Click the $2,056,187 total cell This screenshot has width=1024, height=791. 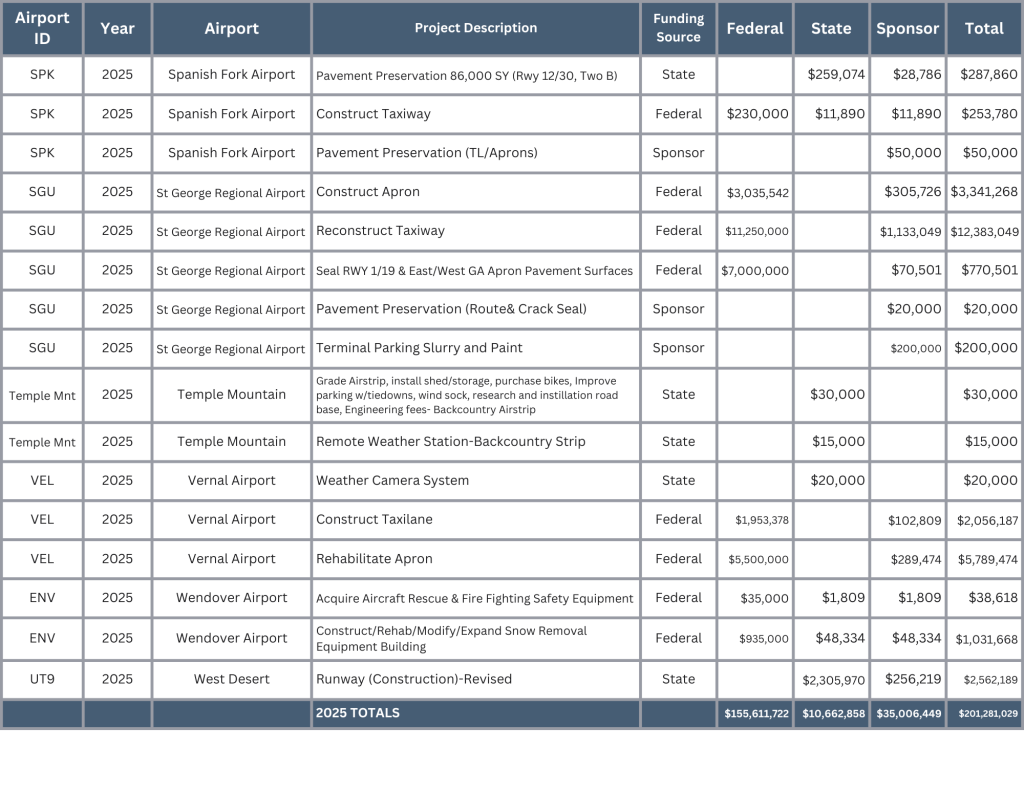point(984,520)
